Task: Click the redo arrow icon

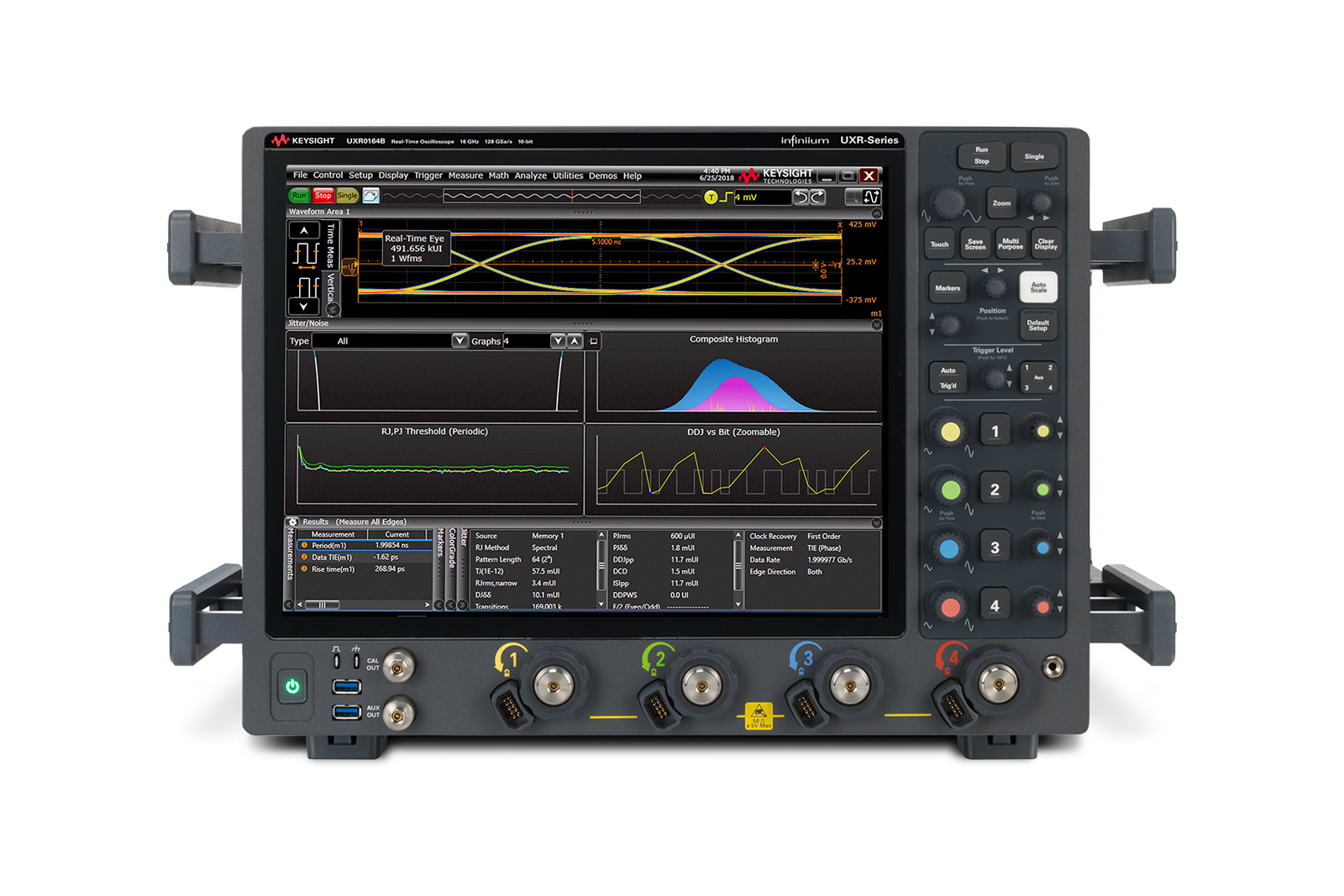Action: tap(816, 195)
